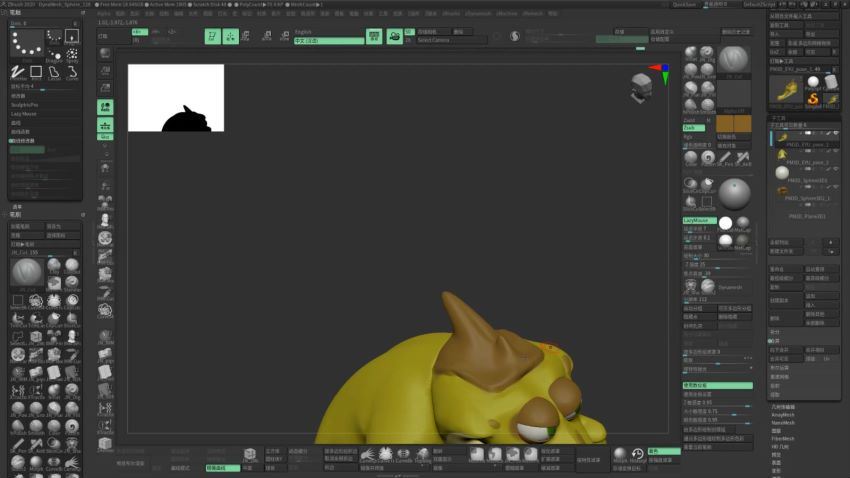This screenshot has width=850, height=478.
Task: Select the Lasso stroke type
Action: point(54,72)
